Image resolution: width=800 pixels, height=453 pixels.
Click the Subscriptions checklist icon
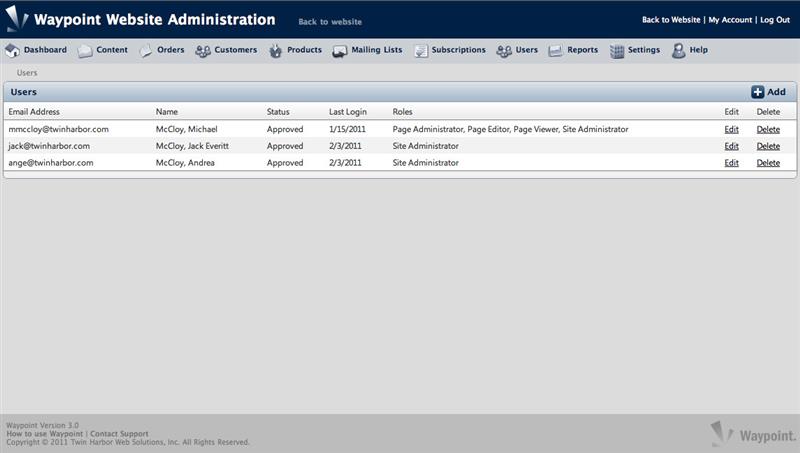point(421,51)
